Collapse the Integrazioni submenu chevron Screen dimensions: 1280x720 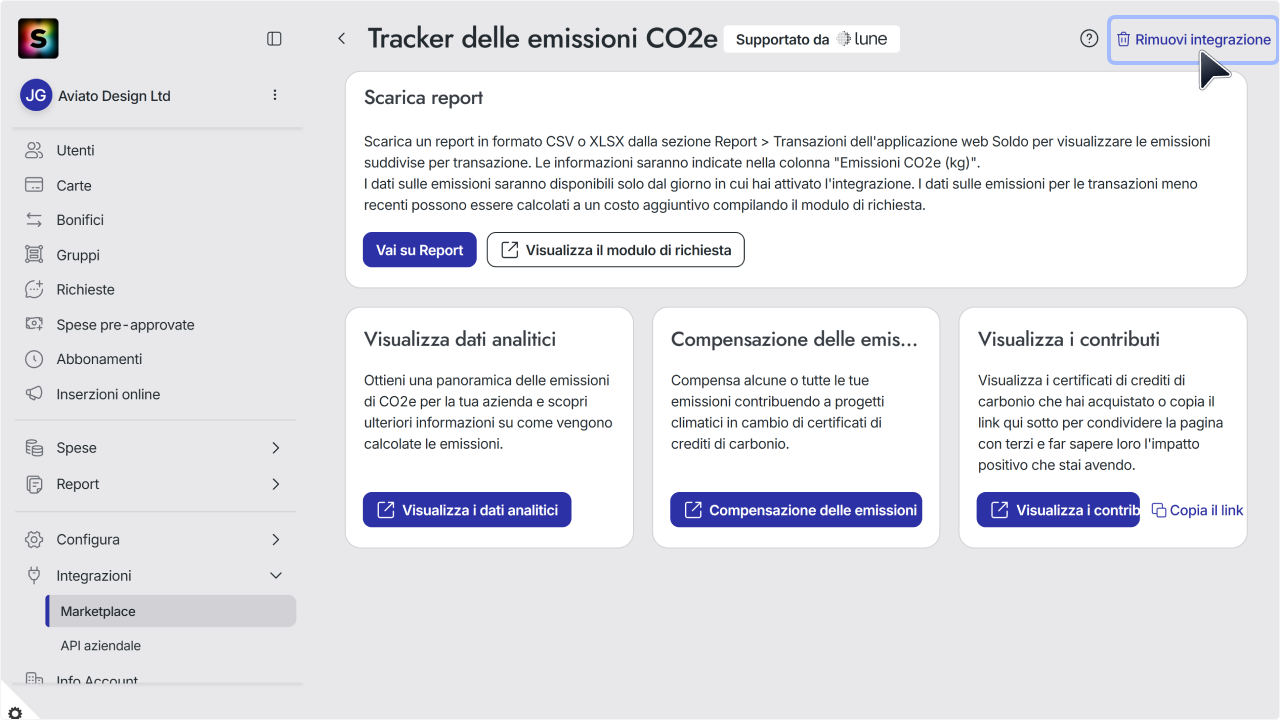(276, 575)
